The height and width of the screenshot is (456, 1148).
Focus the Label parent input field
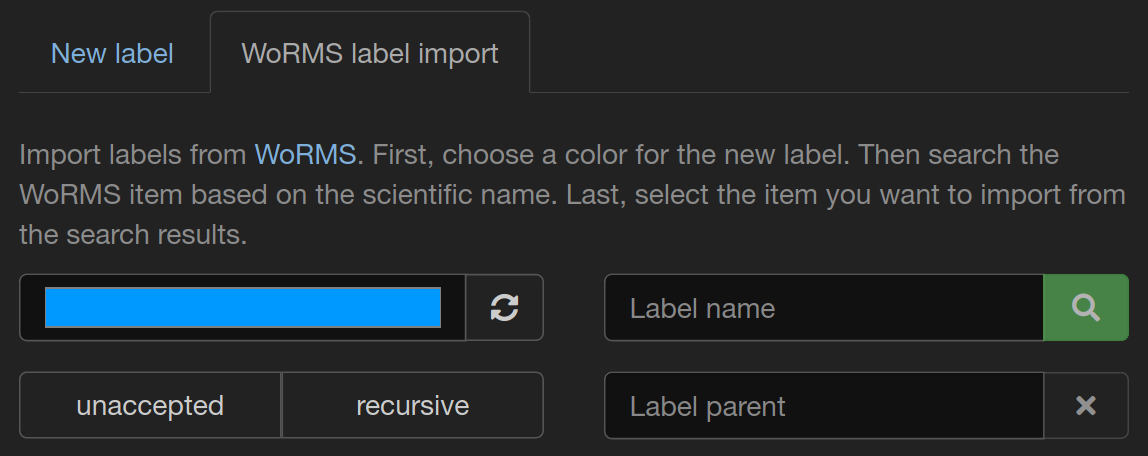[x=823, y=406]
